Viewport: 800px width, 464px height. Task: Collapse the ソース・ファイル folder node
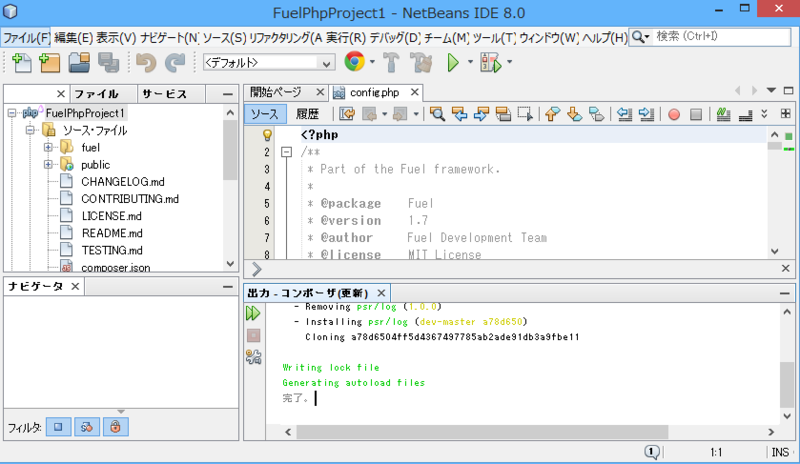click(x=30, y=130)
